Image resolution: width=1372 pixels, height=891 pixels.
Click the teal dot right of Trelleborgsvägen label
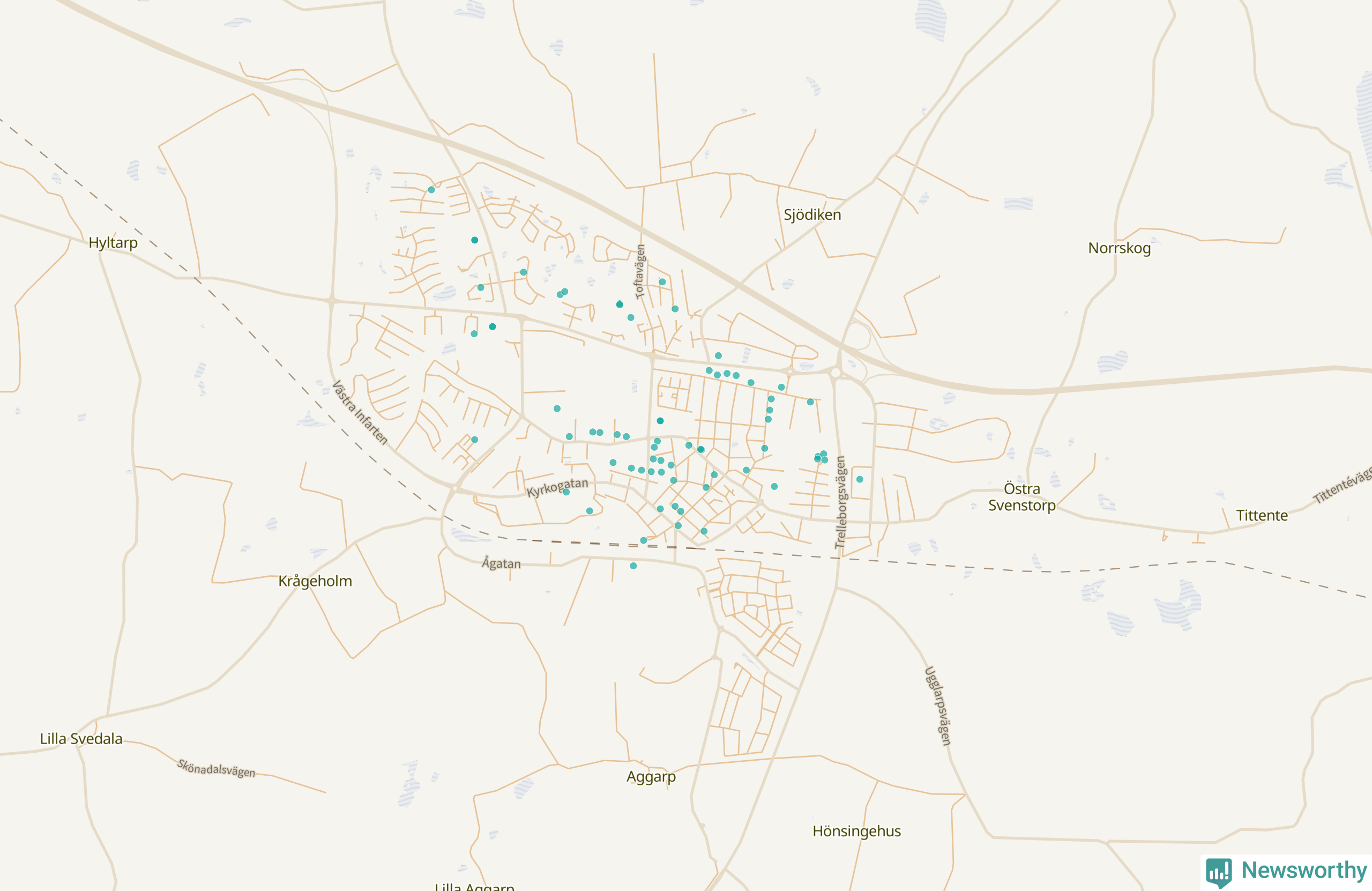860,479
